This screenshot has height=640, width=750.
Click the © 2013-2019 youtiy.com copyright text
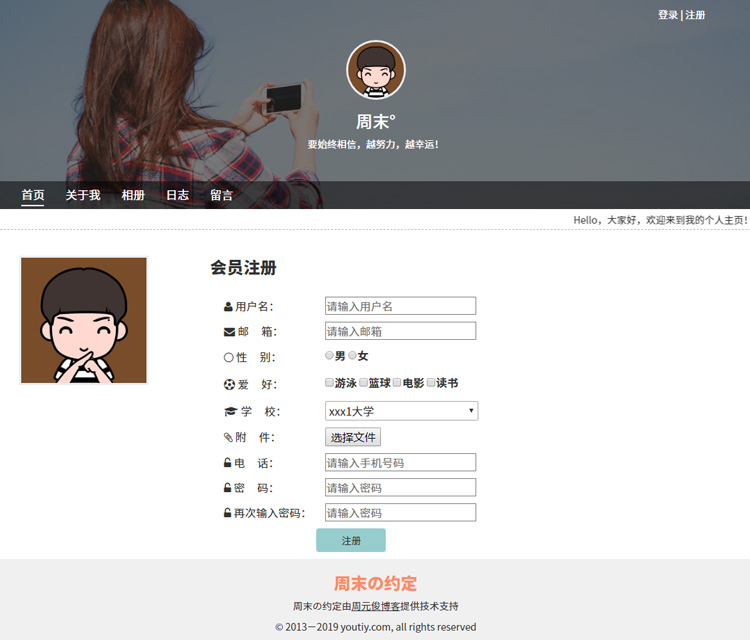click(375, 627)
